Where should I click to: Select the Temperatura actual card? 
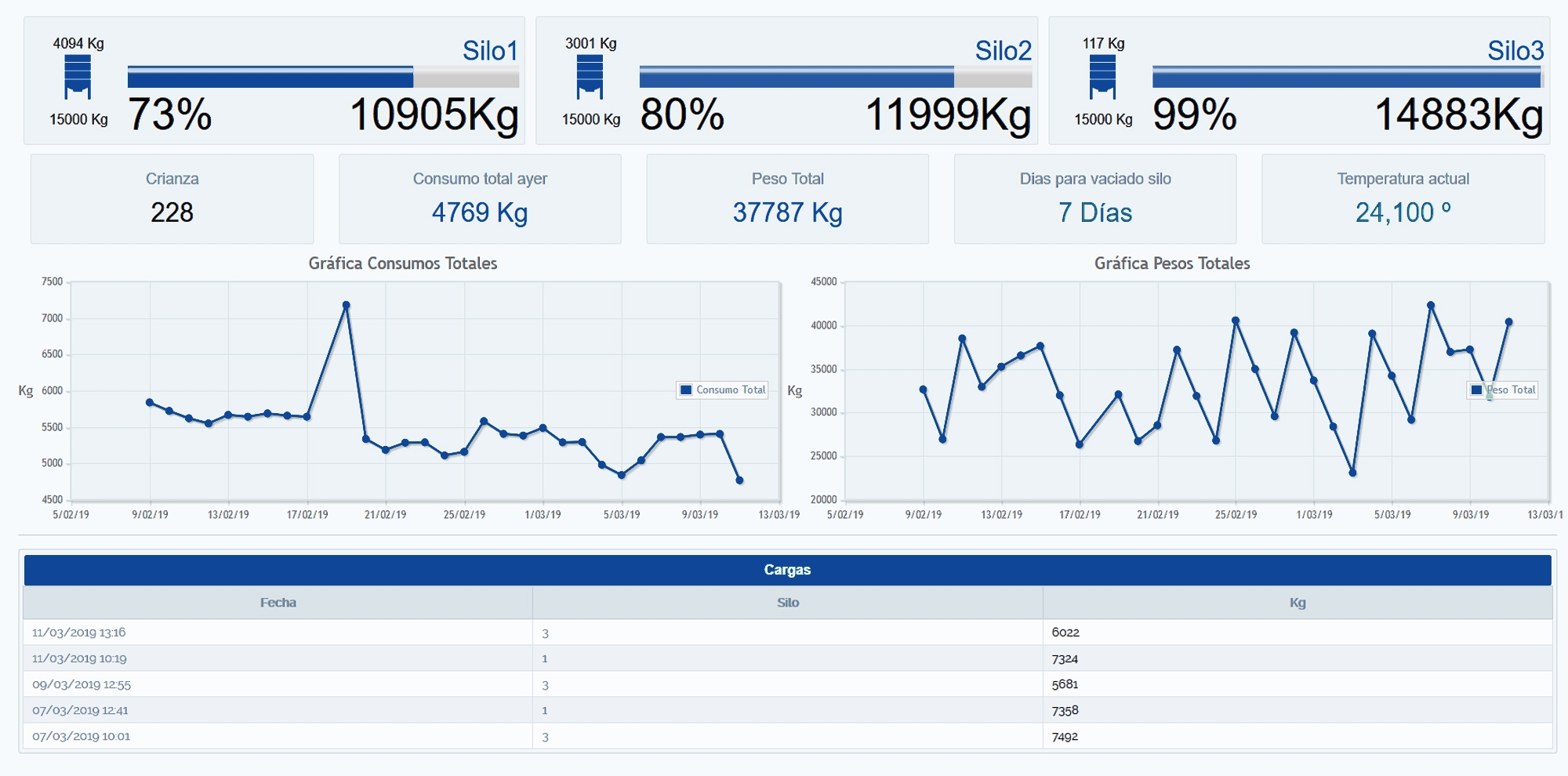click(1403, 198)
